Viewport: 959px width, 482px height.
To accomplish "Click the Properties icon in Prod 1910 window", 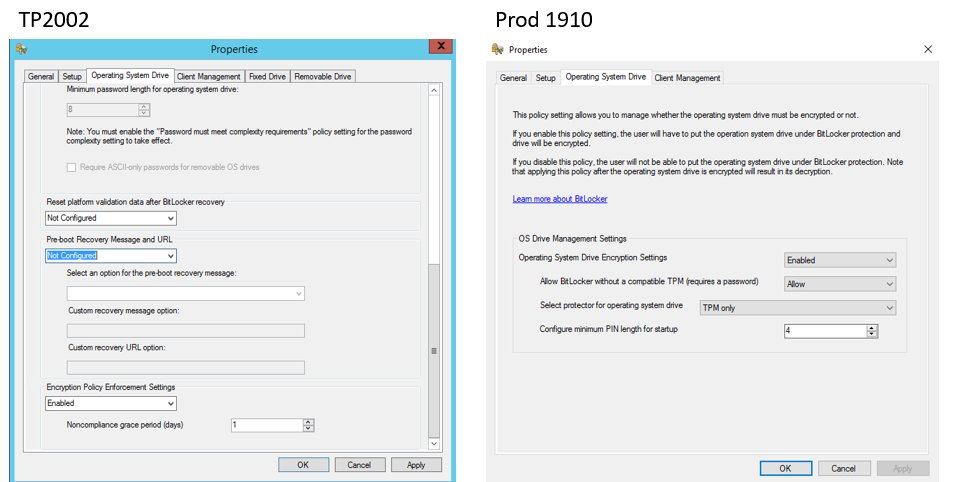I will 498,49.
